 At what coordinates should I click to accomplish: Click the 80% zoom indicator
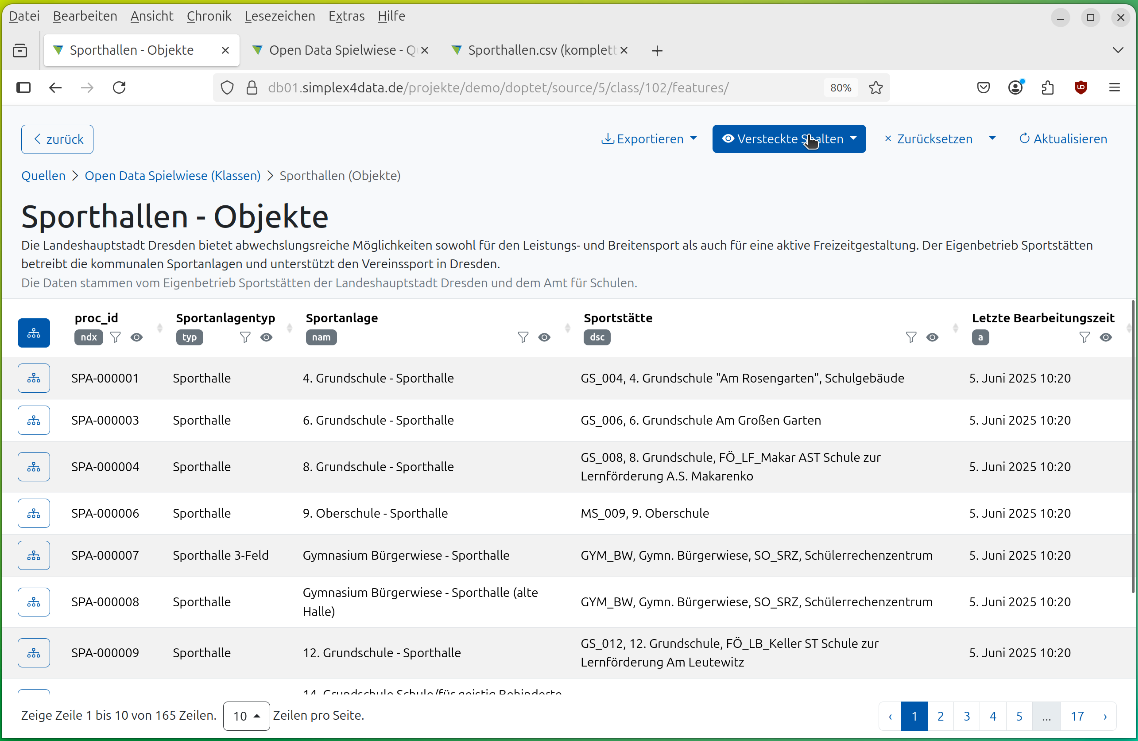click(840, 88)
